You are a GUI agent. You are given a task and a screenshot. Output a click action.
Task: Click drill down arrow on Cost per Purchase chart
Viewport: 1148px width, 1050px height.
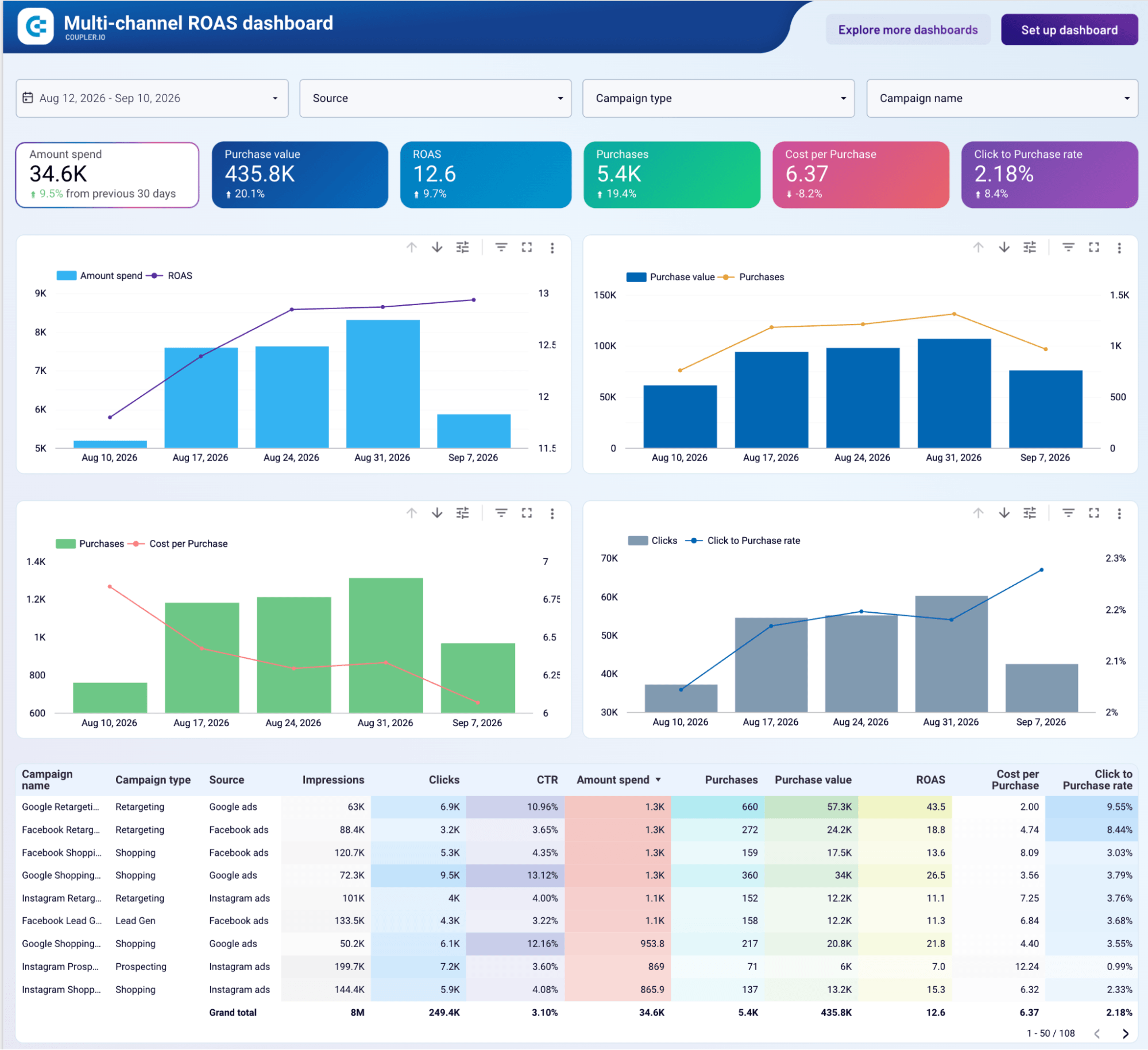click(437, 513)
